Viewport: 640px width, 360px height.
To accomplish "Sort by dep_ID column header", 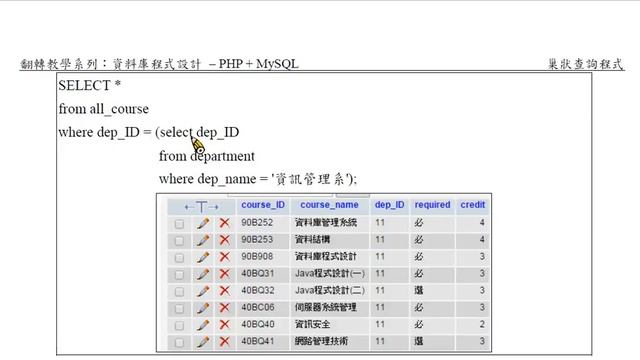I will tap(389, 205).
